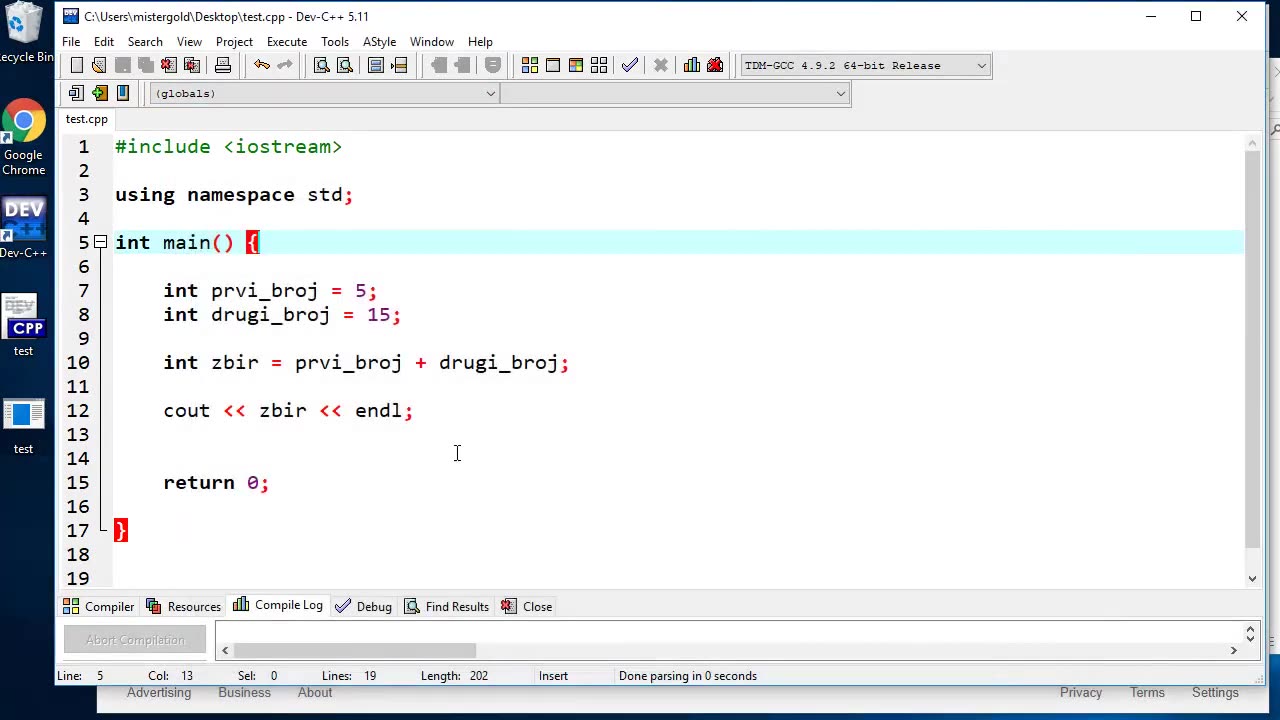1280x720 pixels.
Task: Click line number 10 in the gutter
Action: click(x=78, y=363)
